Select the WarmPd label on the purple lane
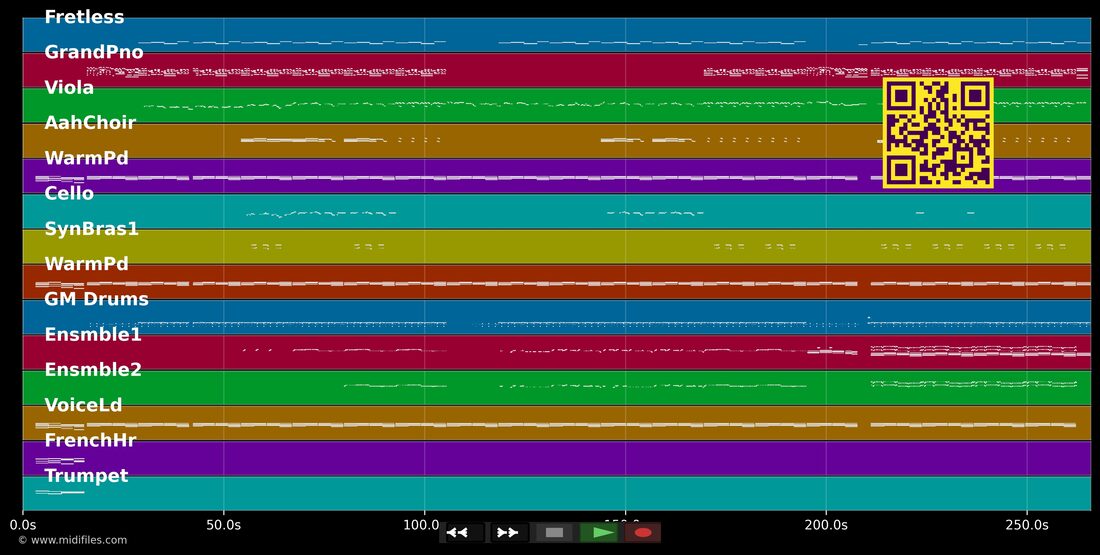This screenshot has height=555, width=1100. pyautogui.click(x=86, y=158)
